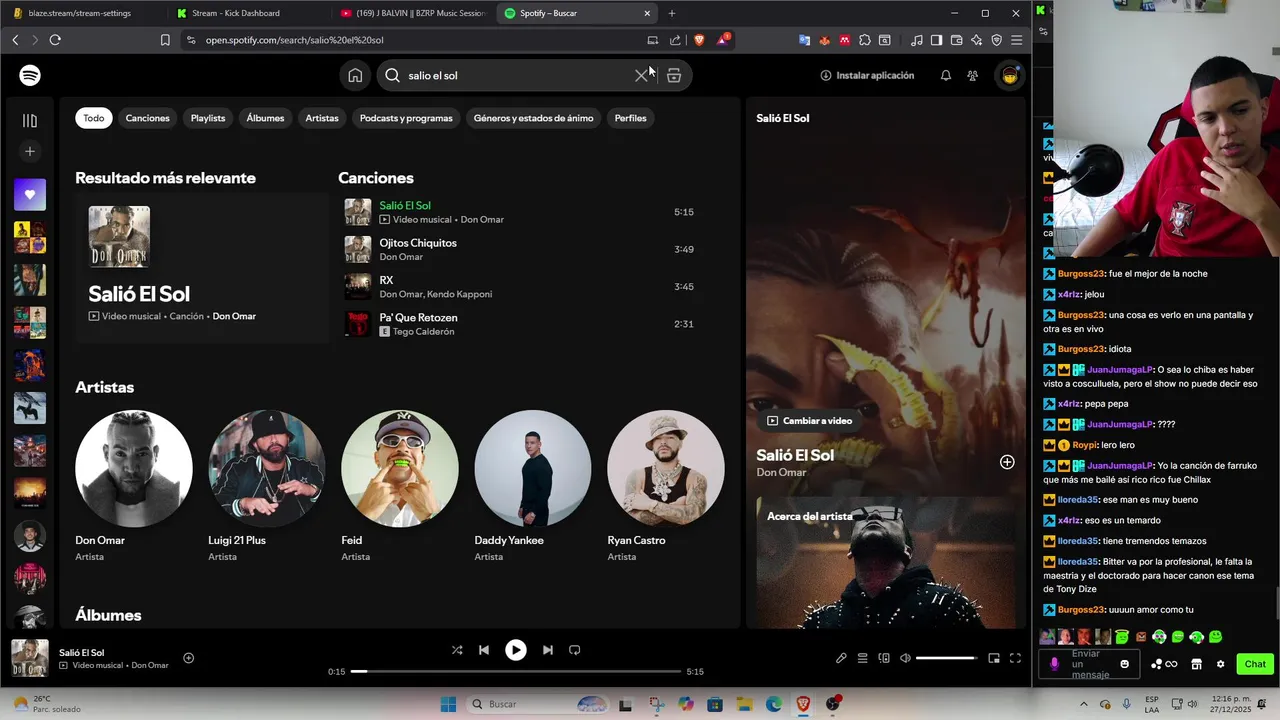Open the user profile avatar menu
Screen dimensions: 1280x720
[1010, 75]
